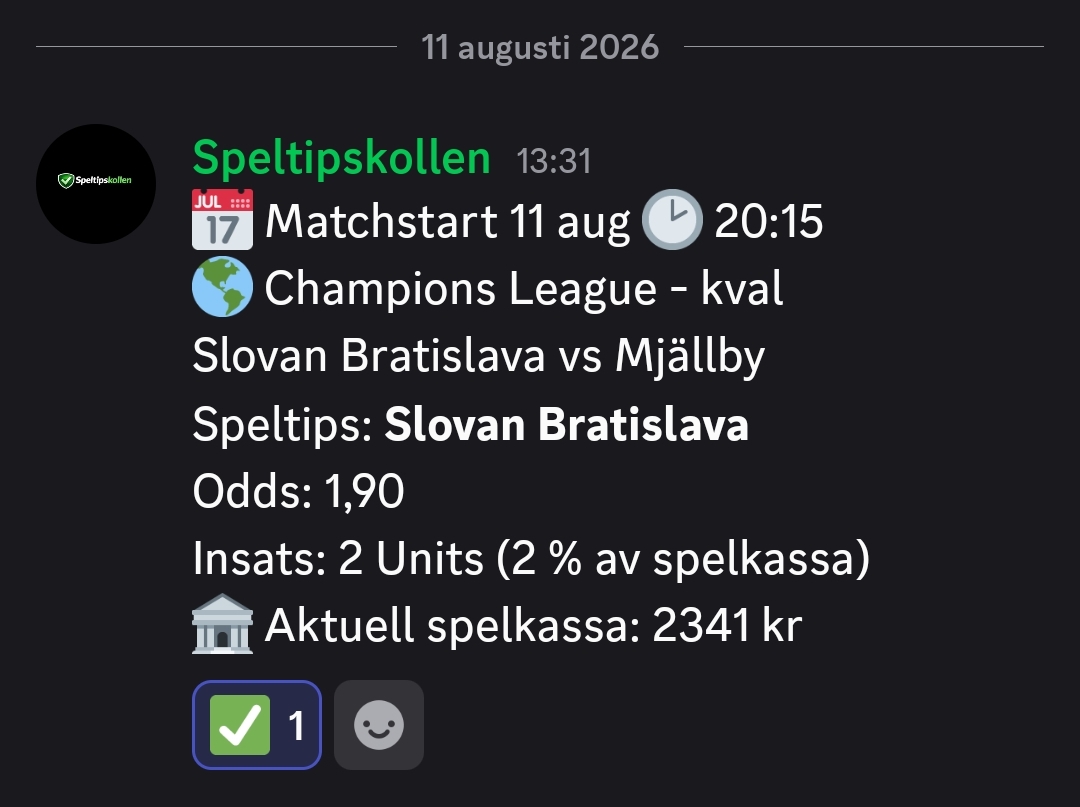Open the Speltipskollen profile avatar

(x=96, y=184)
